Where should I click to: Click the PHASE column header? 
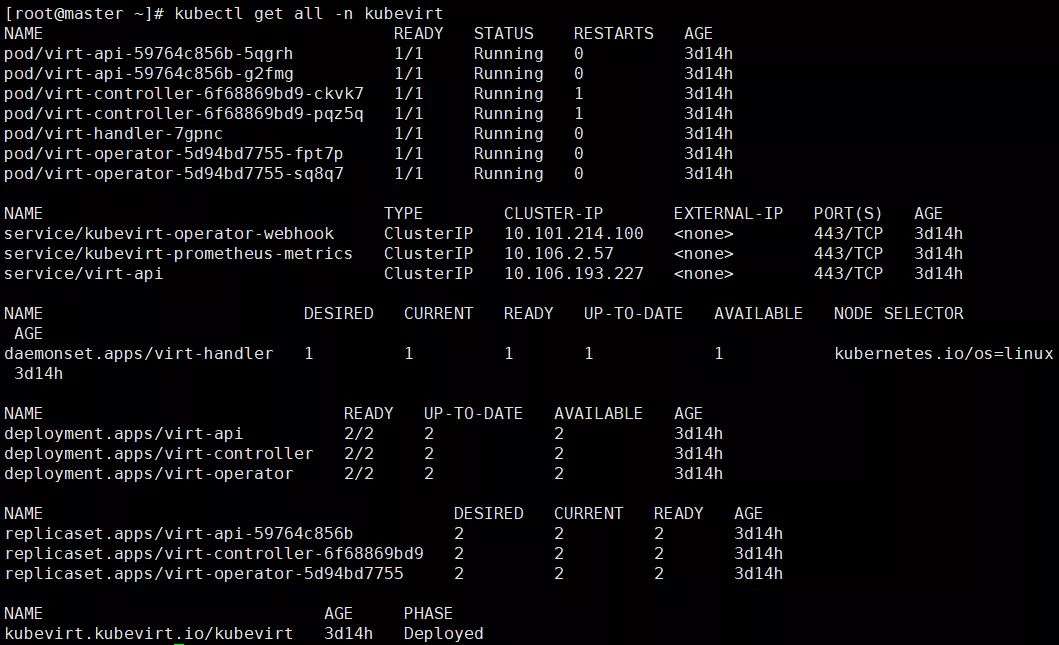(428, 614)
